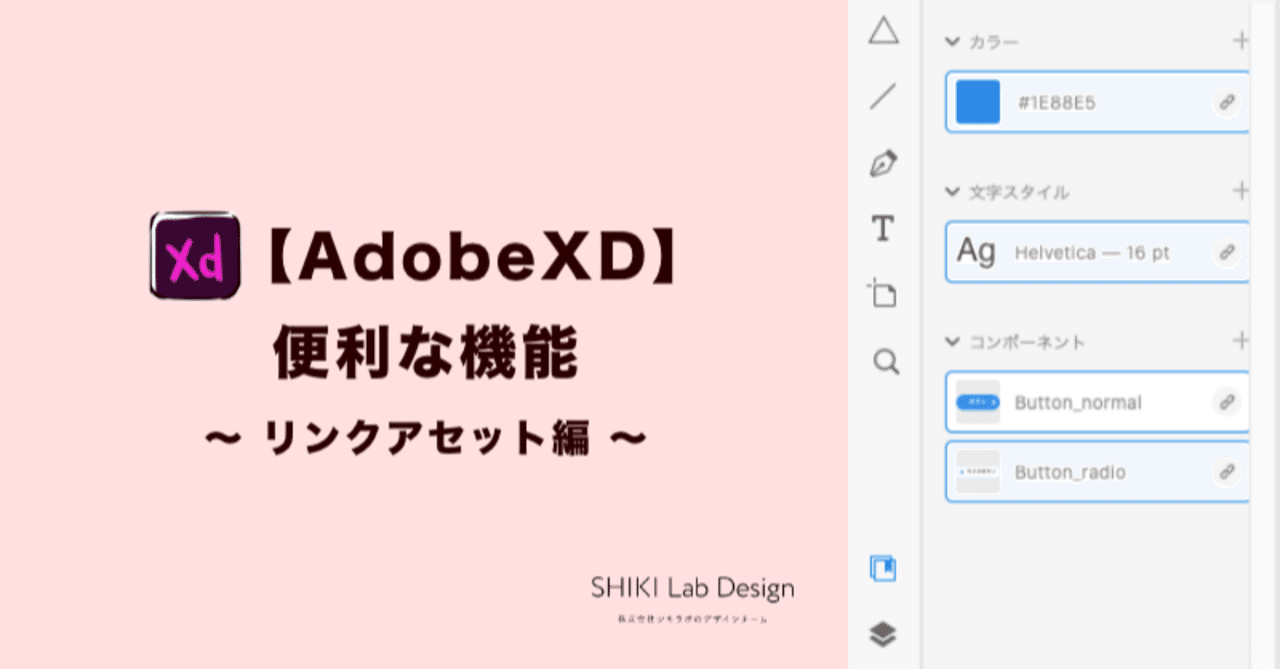
Task: Select the Button_radio component thumbnail
Action: tap(978, 471)
